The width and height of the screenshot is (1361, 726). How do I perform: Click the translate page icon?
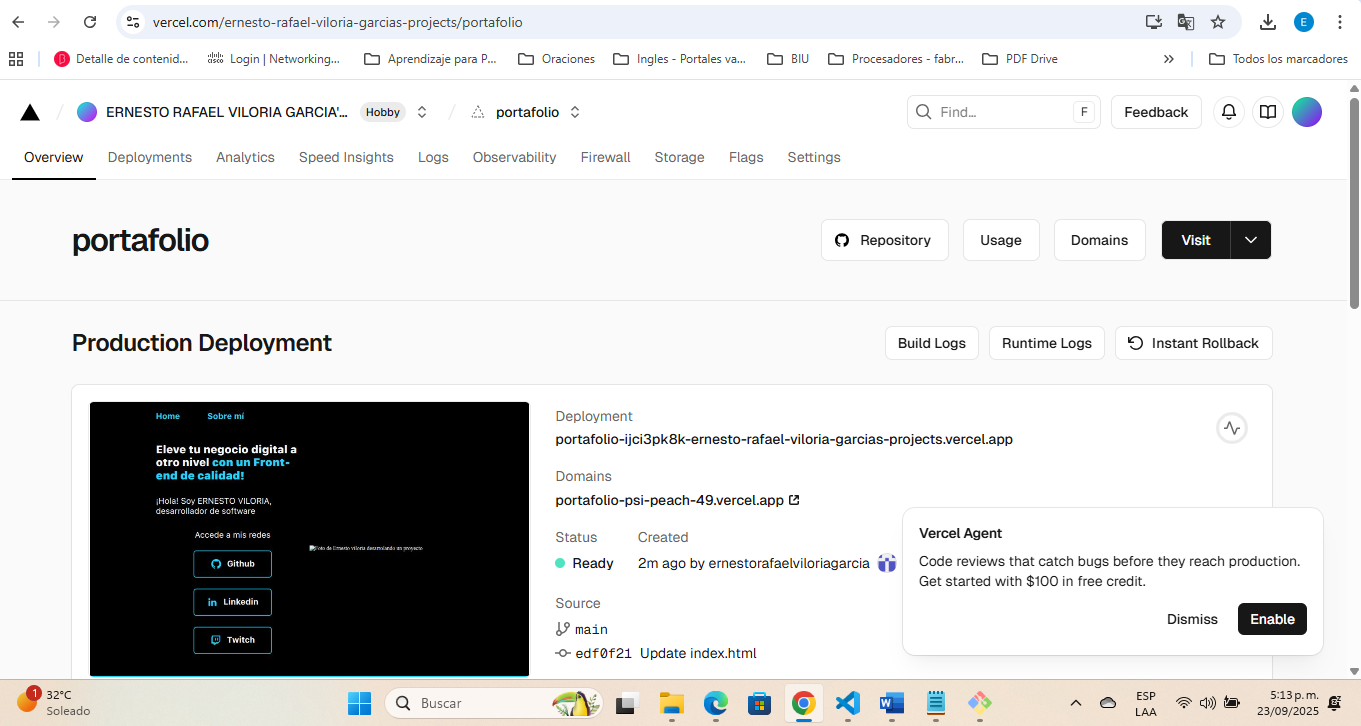tap(1186, 22)
